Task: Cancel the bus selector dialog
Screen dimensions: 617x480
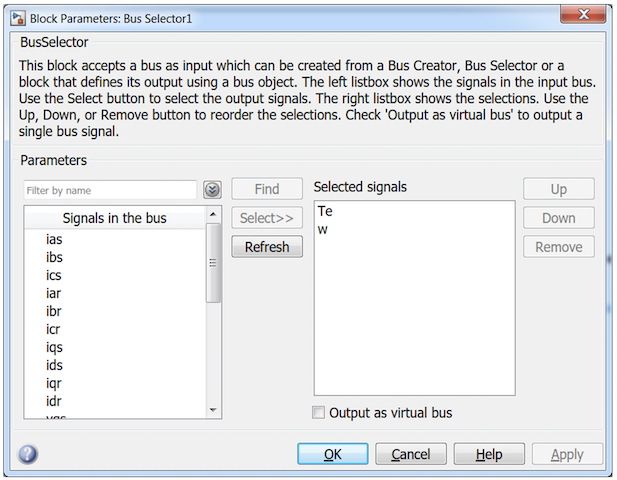Action: point(410,454)
